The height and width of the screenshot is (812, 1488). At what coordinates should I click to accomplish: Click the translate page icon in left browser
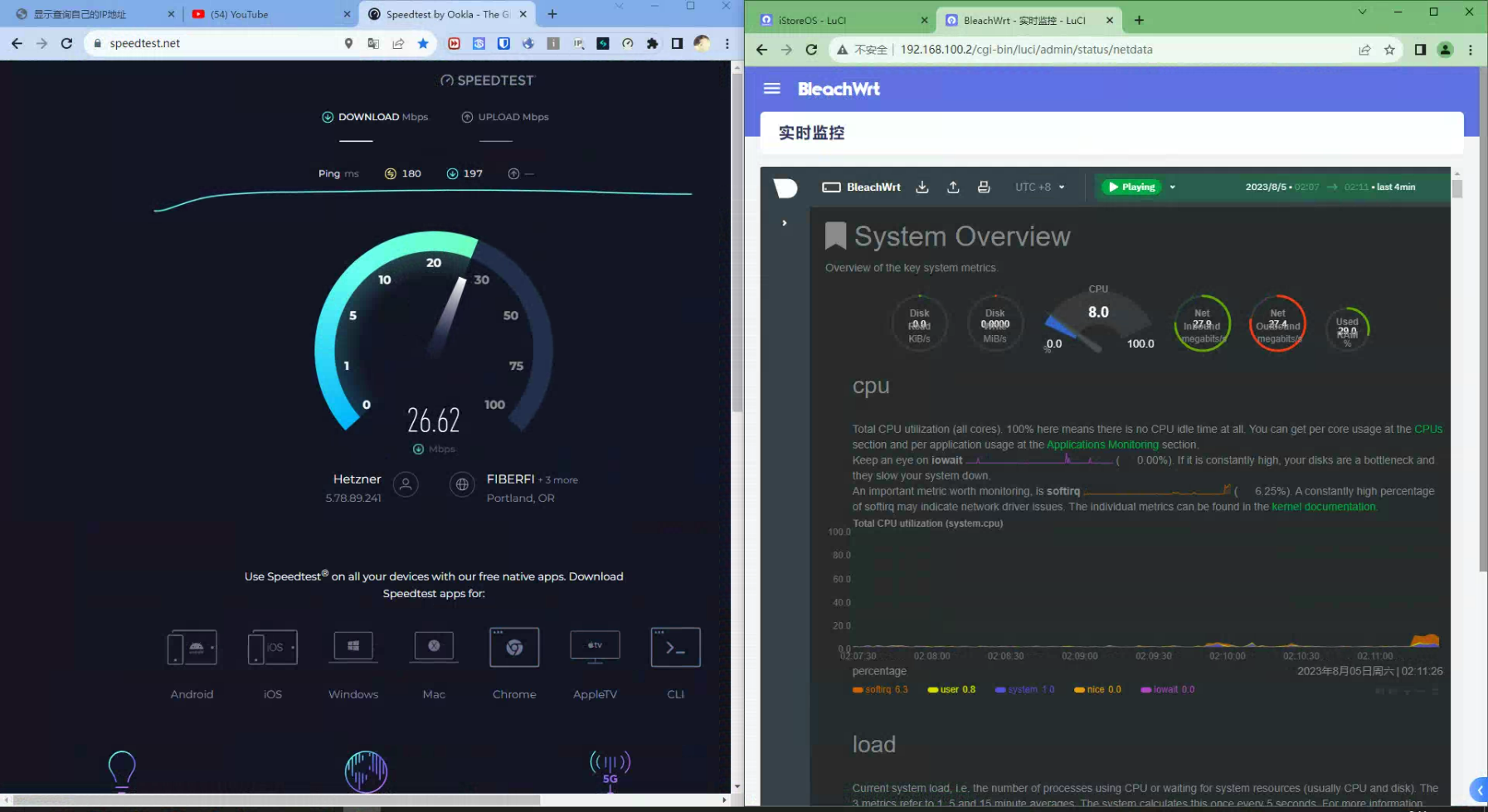pyautogui.click(x=373, y=43)
